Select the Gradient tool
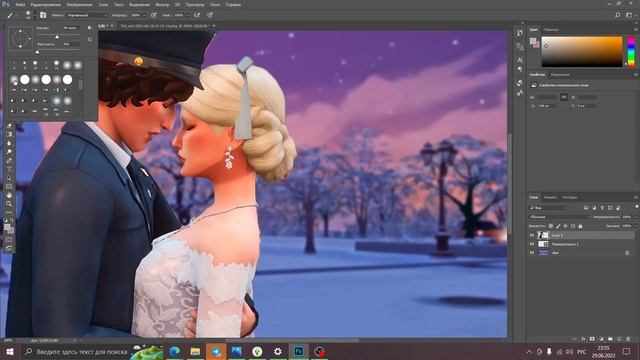The height and width of the screenshot is (360, 640). pyautogui.click(x=9, y=134)
